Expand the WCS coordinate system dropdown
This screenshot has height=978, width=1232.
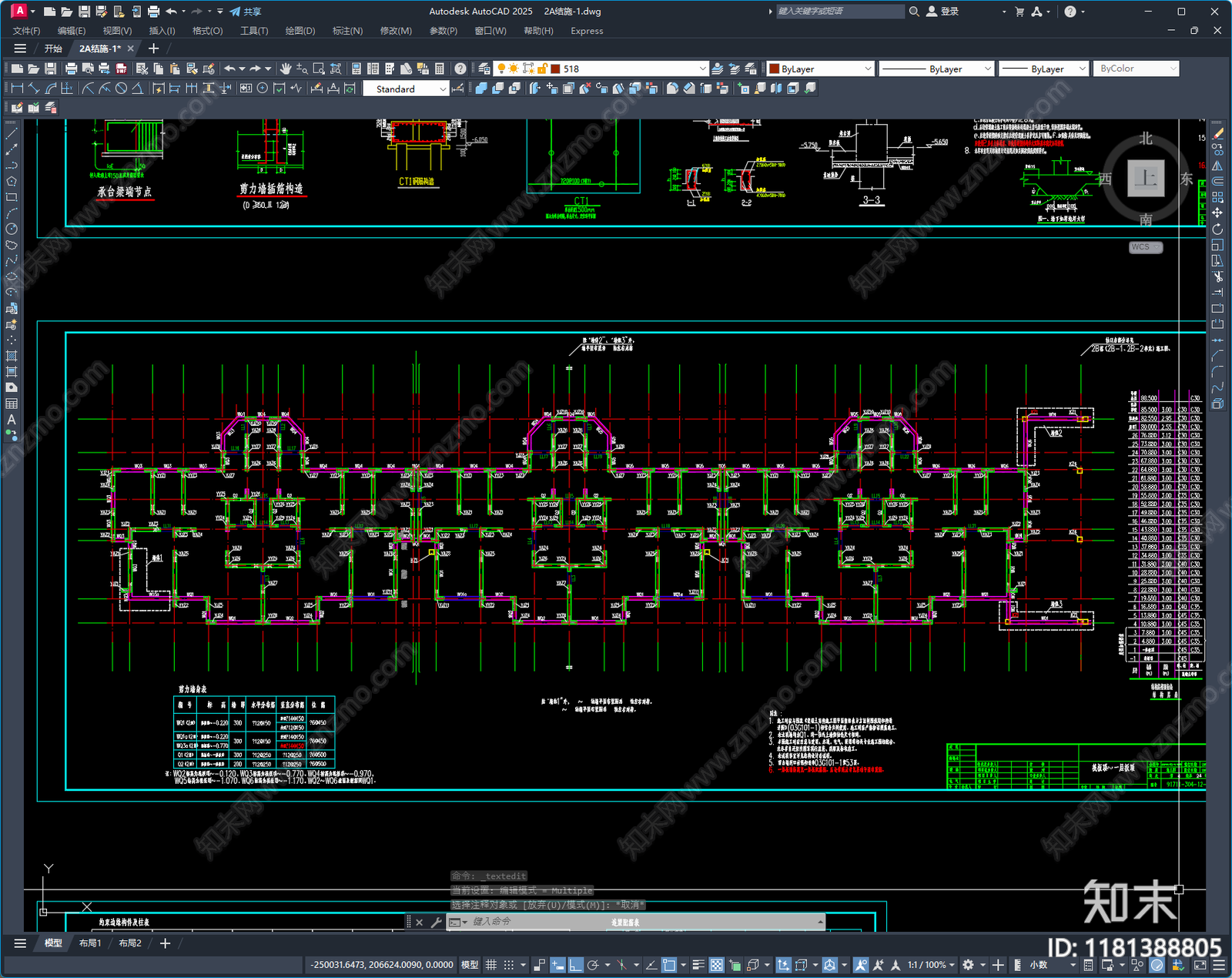[x=1146, y=247]
